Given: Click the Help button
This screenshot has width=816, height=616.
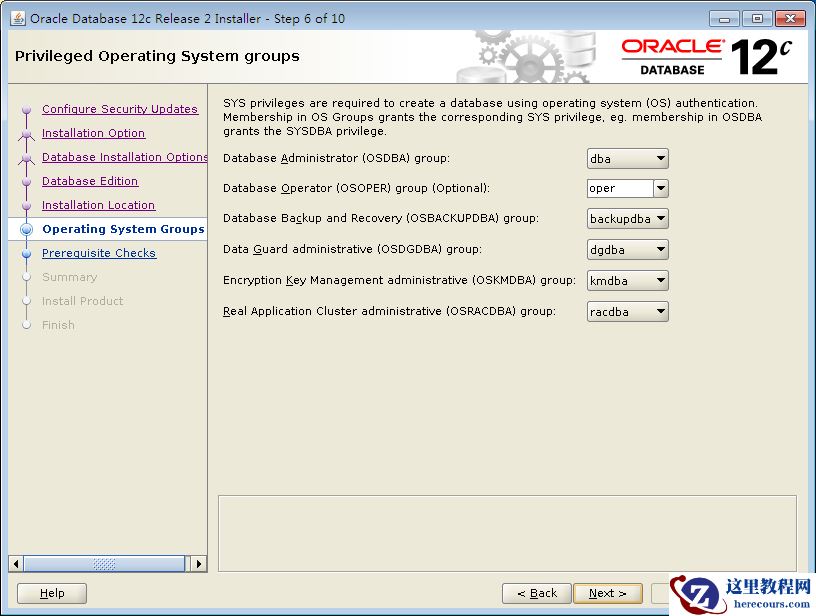Looking at the screenshot, I should [52, 593].
